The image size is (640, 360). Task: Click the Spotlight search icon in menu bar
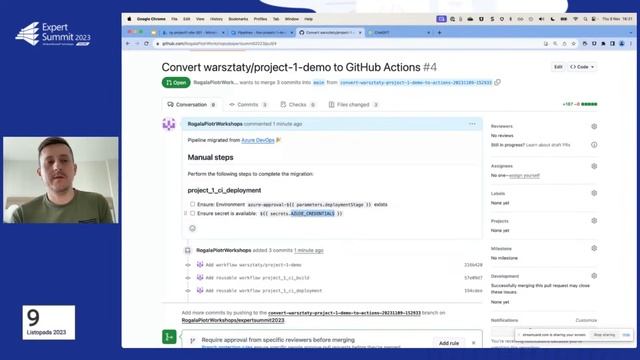[585, 19]
